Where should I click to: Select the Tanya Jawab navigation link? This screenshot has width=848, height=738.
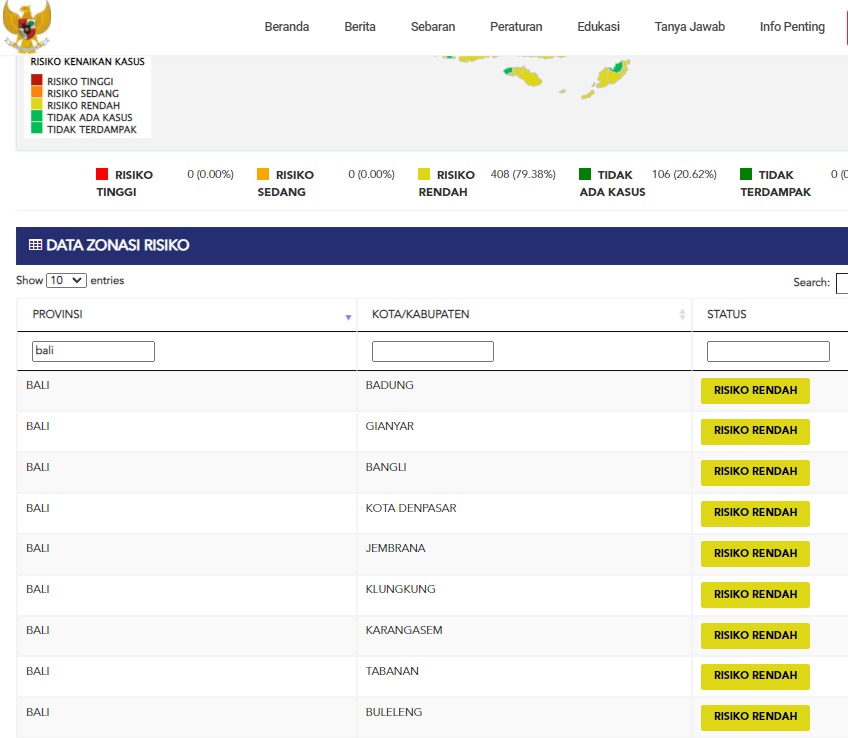[x=690, y=27]
